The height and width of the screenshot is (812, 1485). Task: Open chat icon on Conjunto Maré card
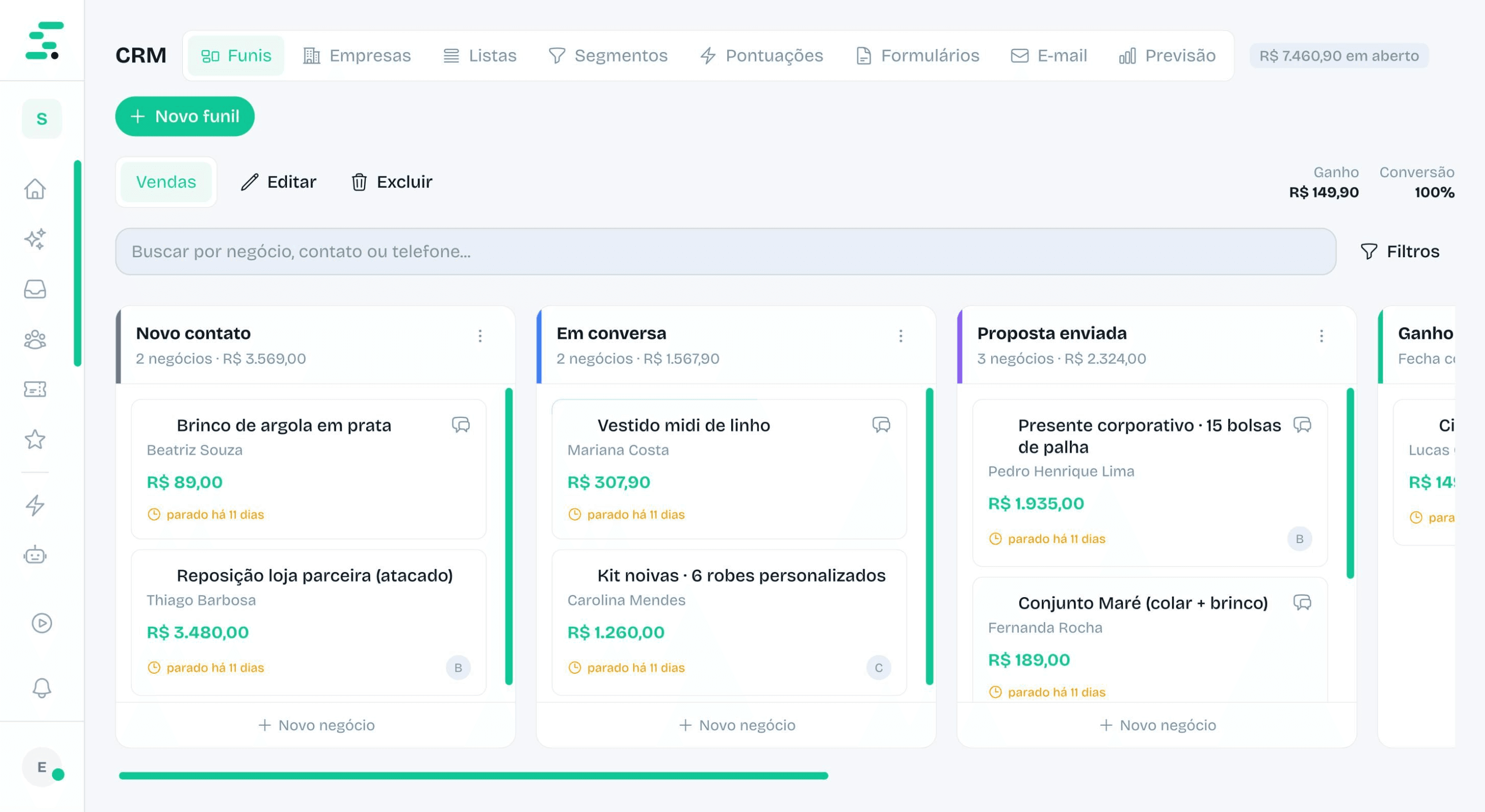point(1302,602)
